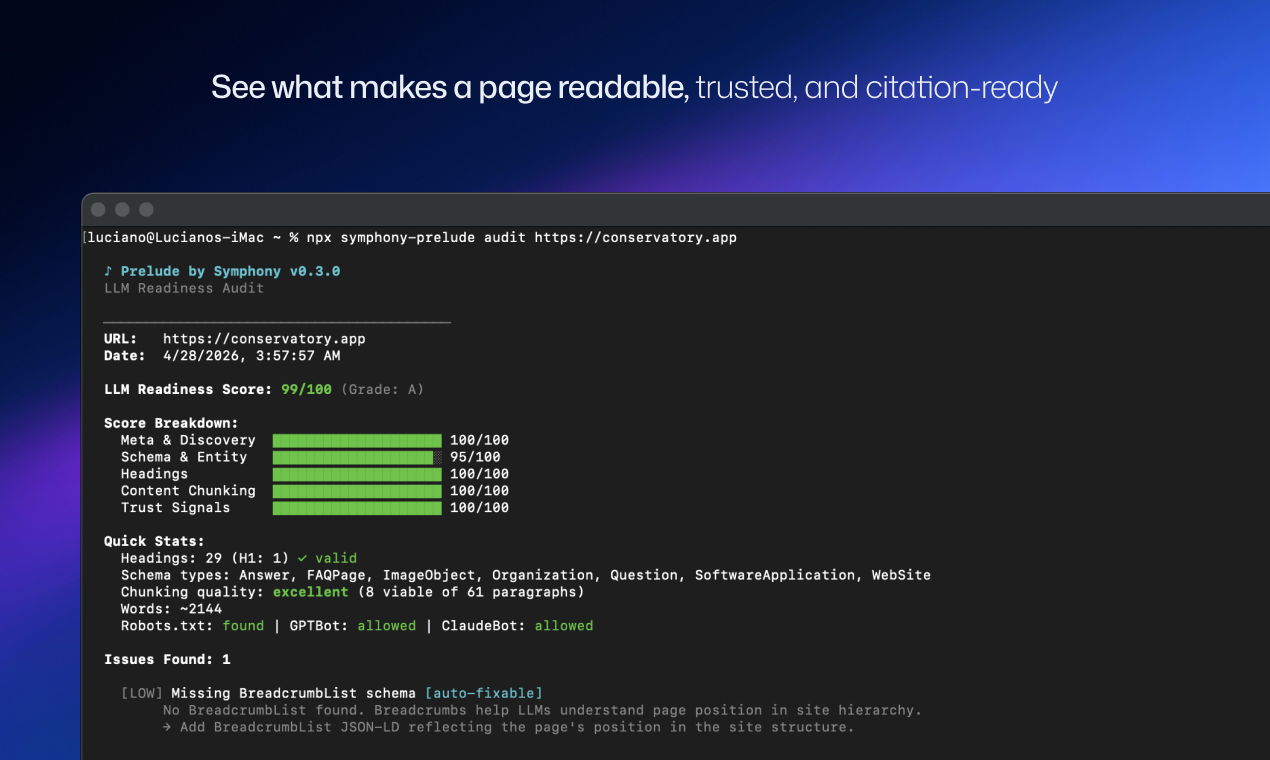
Task: Click the arrow before 'Add BreadcrumbList JSON-LD'
Action: [167, 727]
